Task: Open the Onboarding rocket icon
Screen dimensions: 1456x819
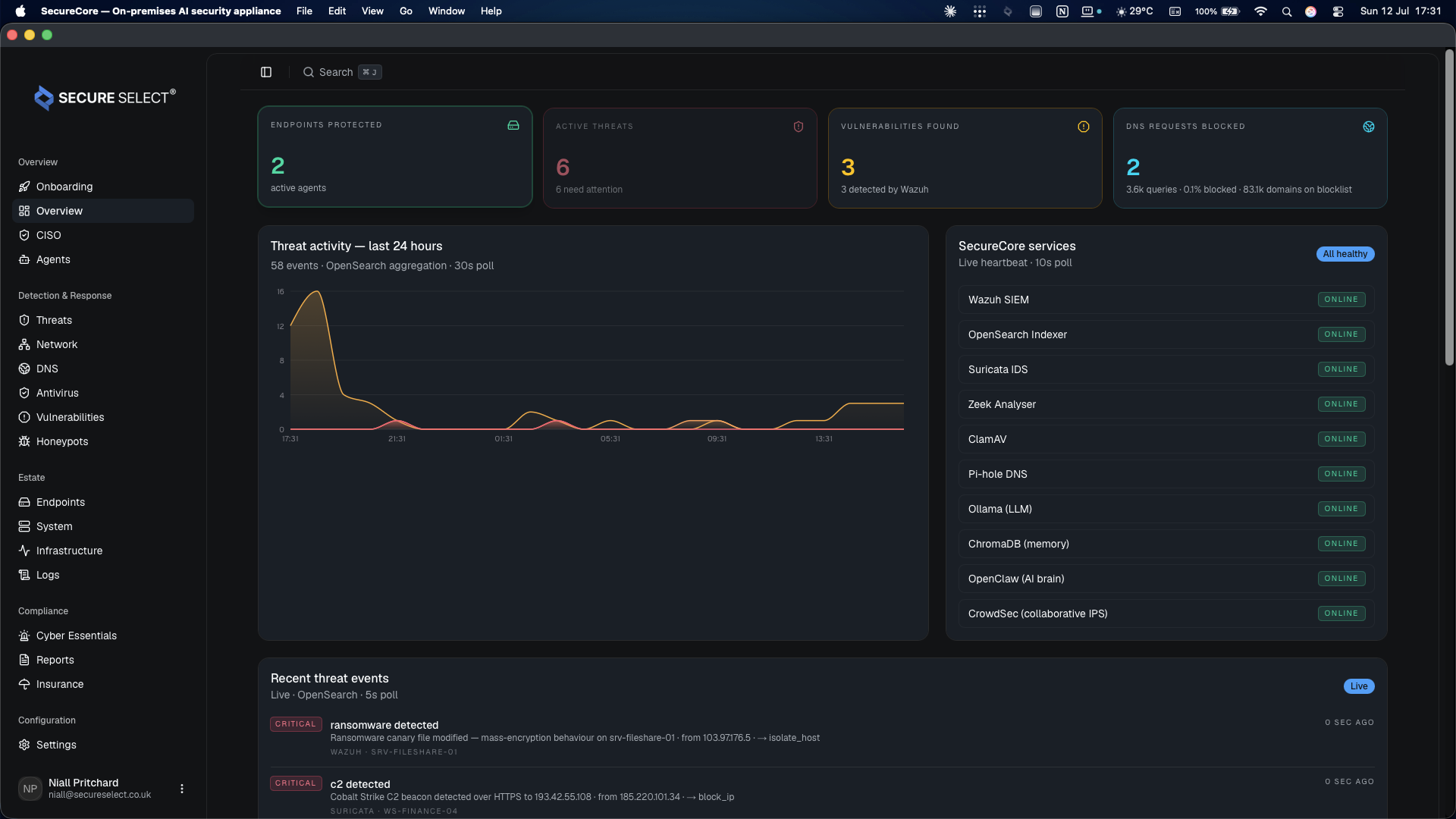Action: (x=24, y=187)
